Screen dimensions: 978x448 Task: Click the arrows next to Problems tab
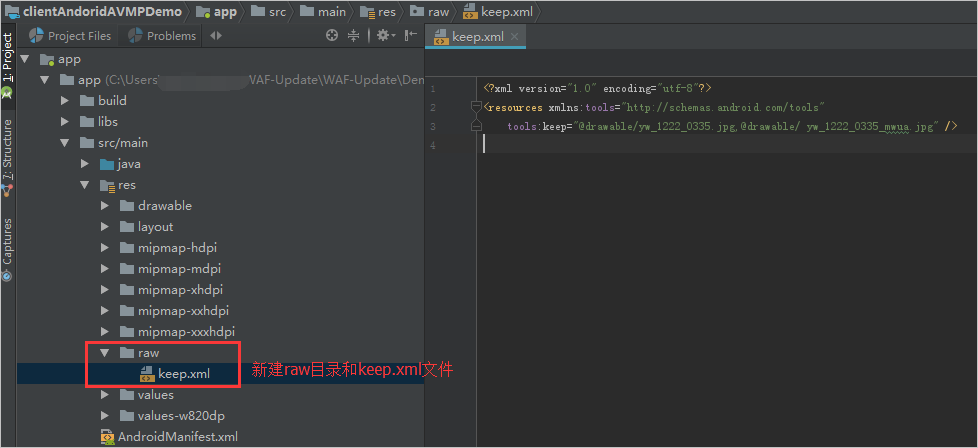(216, 36)
